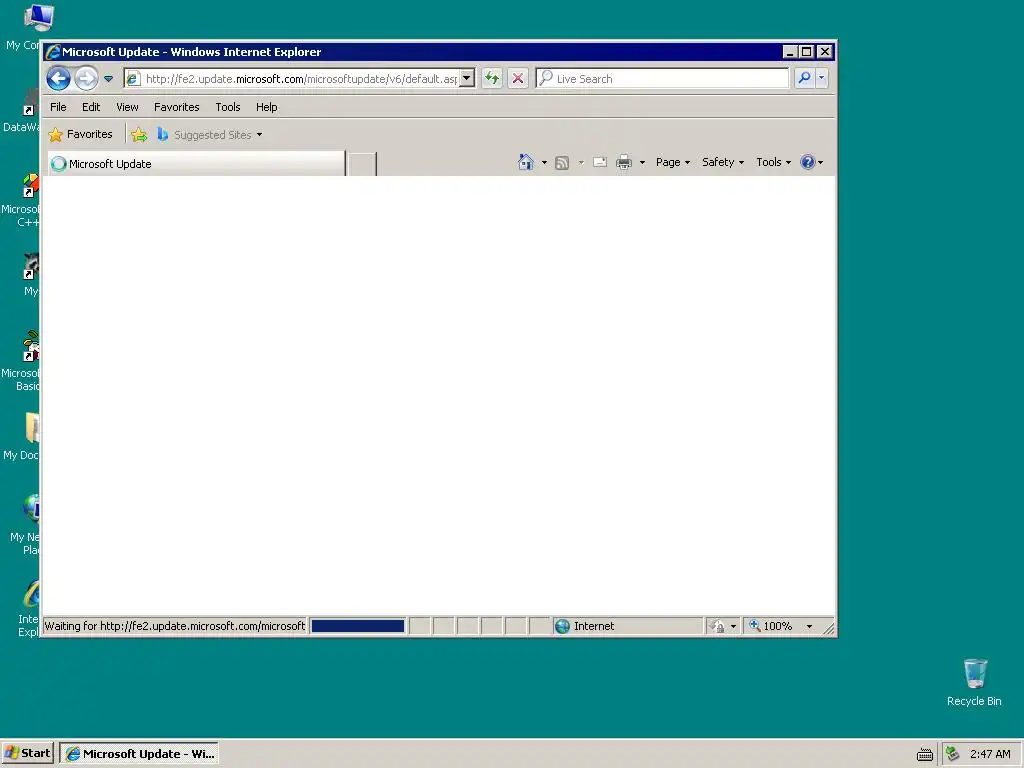Stop loading with the red X button
Image resolution: width=1024 pixels, height=768 pixels.
click(518, 78)
